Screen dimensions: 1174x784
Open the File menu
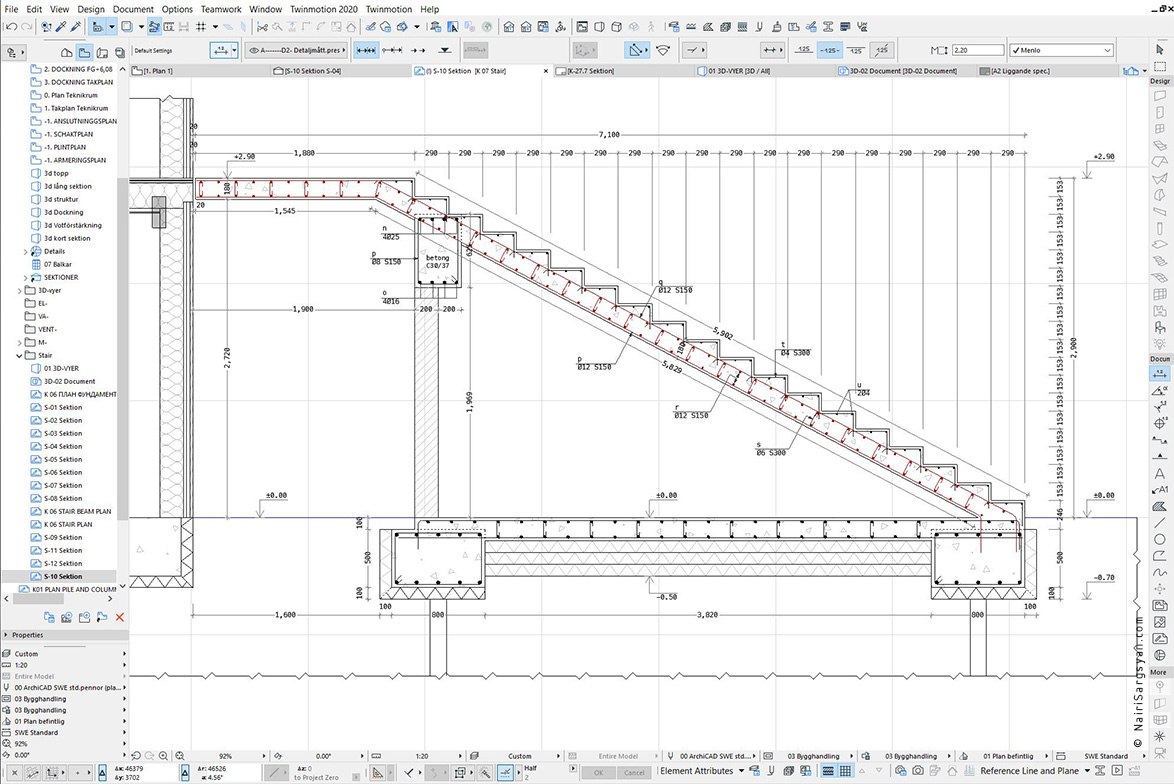tap(11, 9)
